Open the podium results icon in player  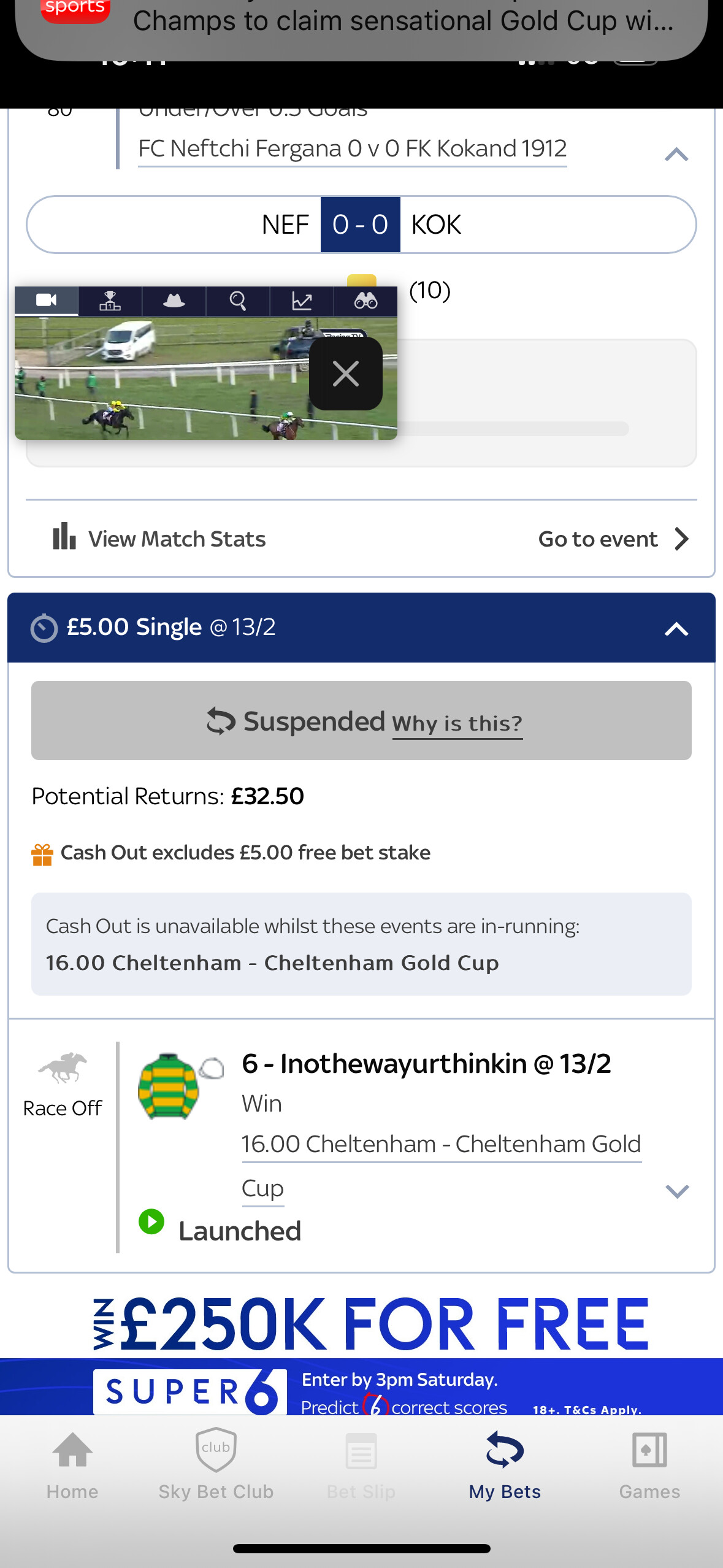point(110,301)
